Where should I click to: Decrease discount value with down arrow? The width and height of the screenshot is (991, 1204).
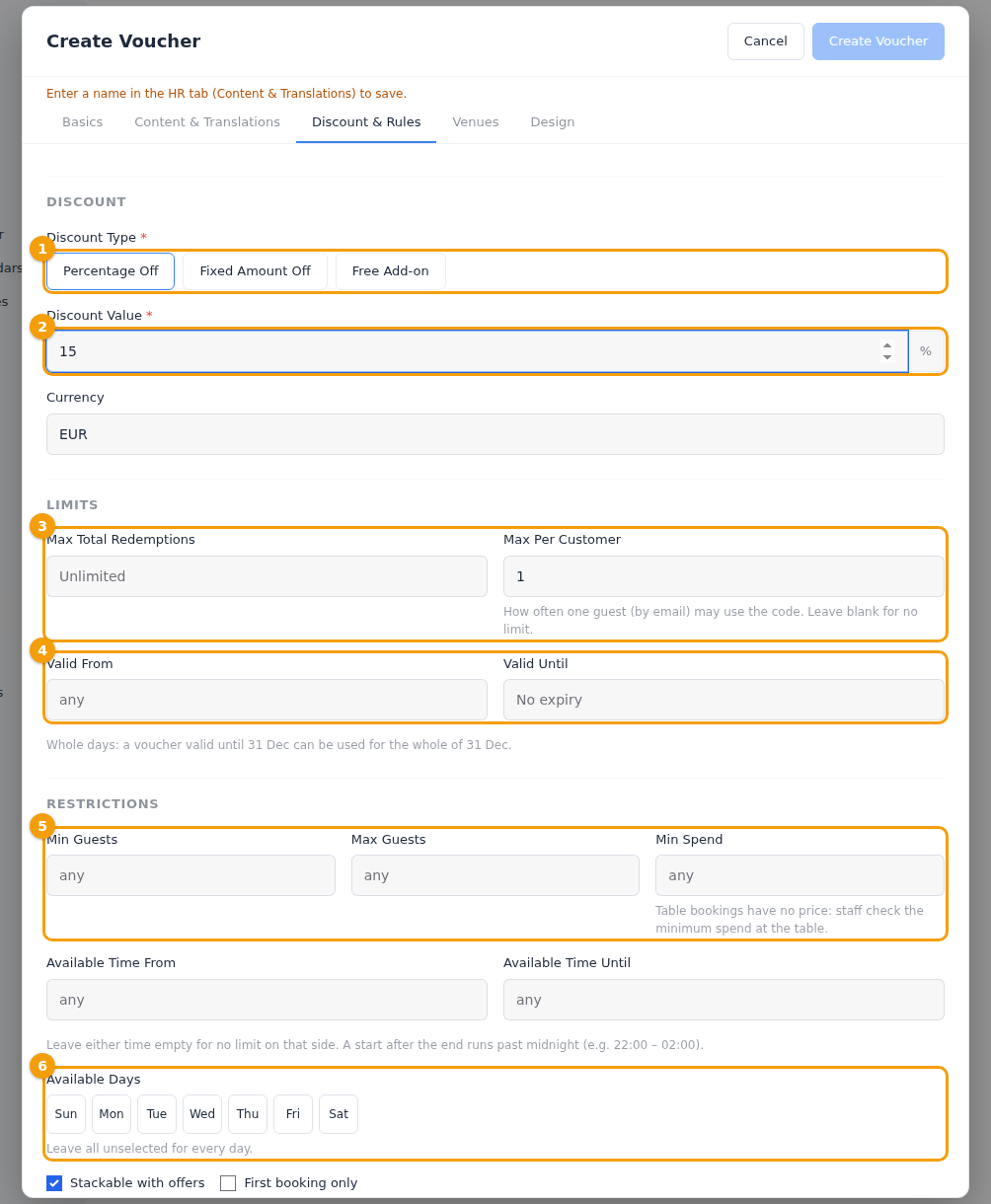coord(887,357)
